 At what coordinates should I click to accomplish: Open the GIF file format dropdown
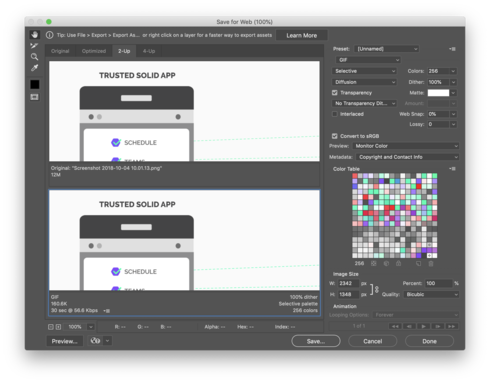coord(368,60)
